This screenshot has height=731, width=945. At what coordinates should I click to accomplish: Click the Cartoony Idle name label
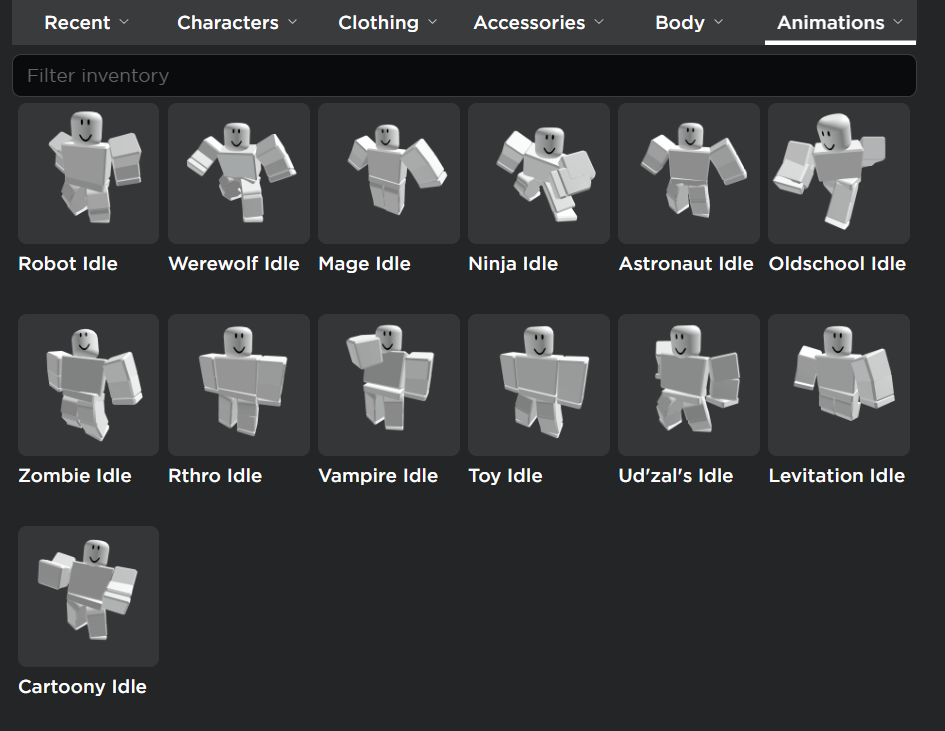coord(83,687)
